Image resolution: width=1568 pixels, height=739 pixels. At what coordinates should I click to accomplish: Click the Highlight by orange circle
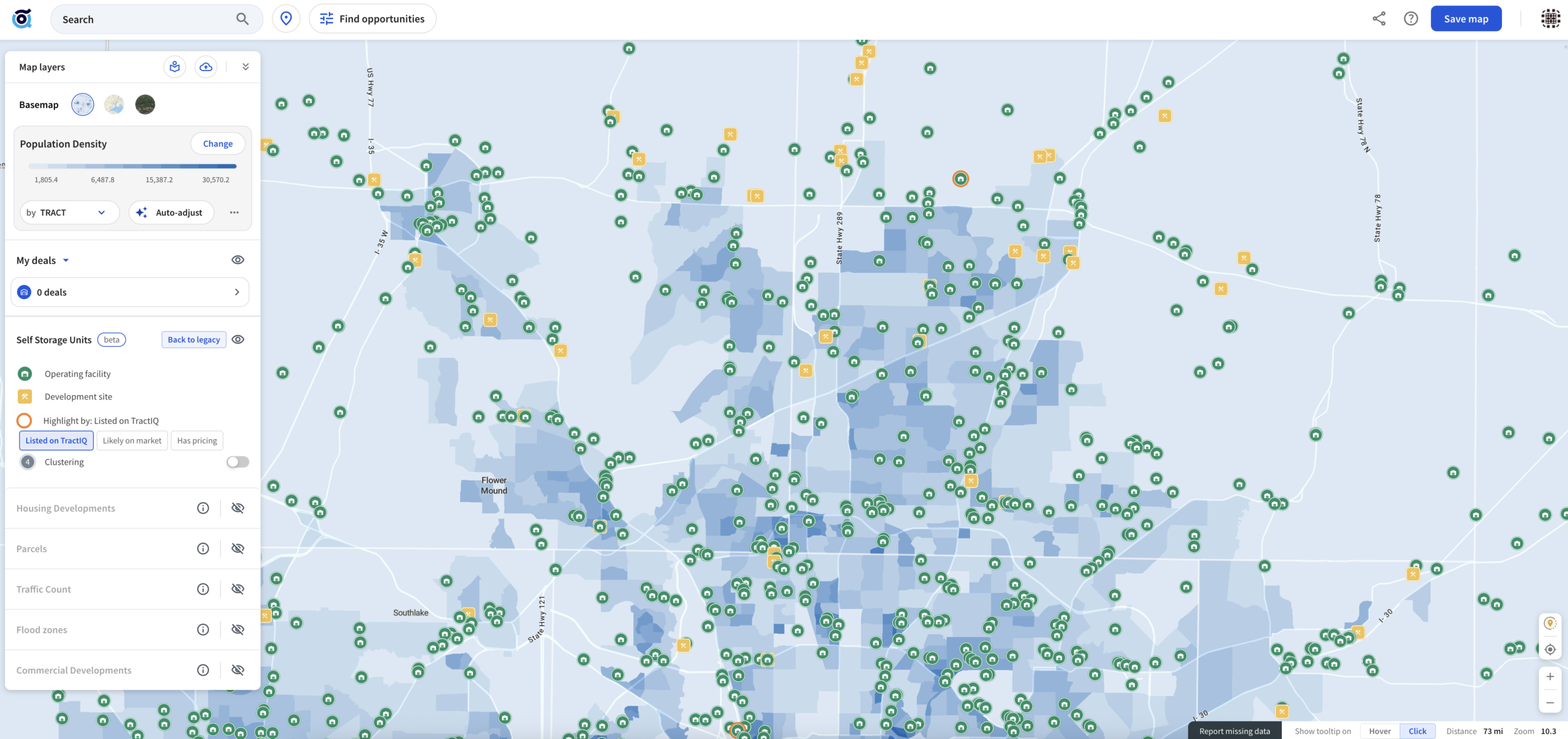click(24, 420)
